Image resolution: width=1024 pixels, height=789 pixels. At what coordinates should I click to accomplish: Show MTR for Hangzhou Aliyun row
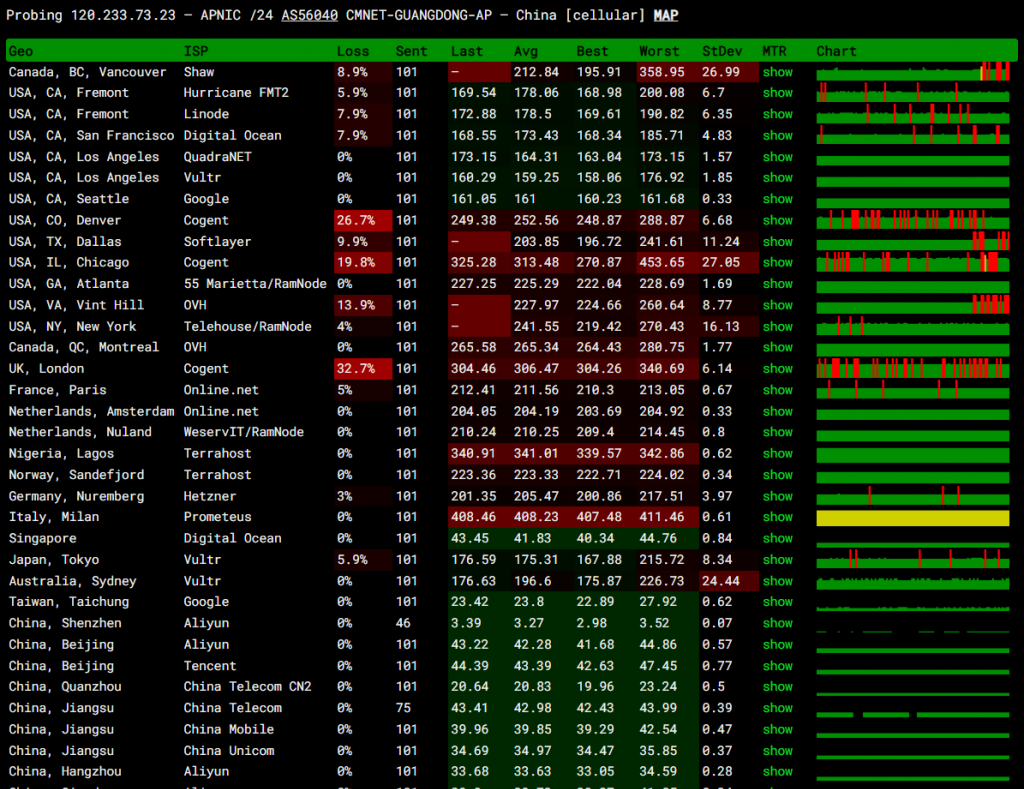pos(777,772)
